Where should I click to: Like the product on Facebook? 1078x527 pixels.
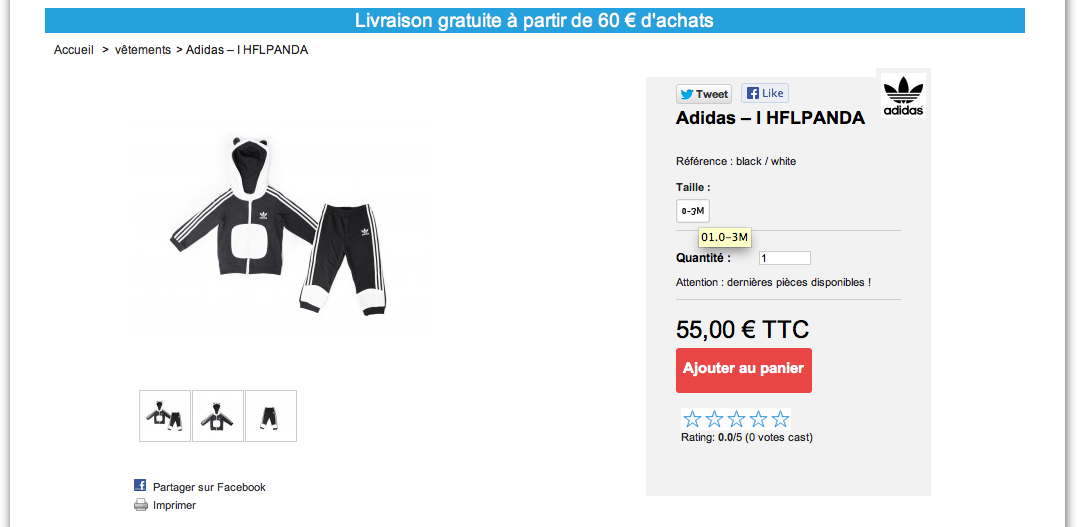764,93
